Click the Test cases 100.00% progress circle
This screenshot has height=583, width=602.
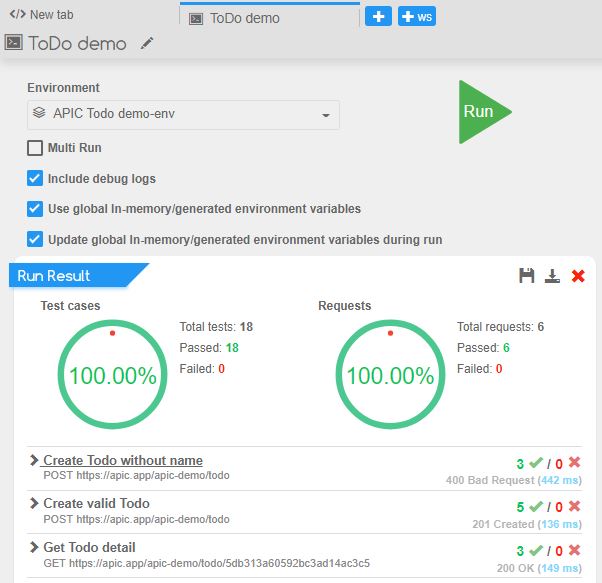click(x=112, y=375)
